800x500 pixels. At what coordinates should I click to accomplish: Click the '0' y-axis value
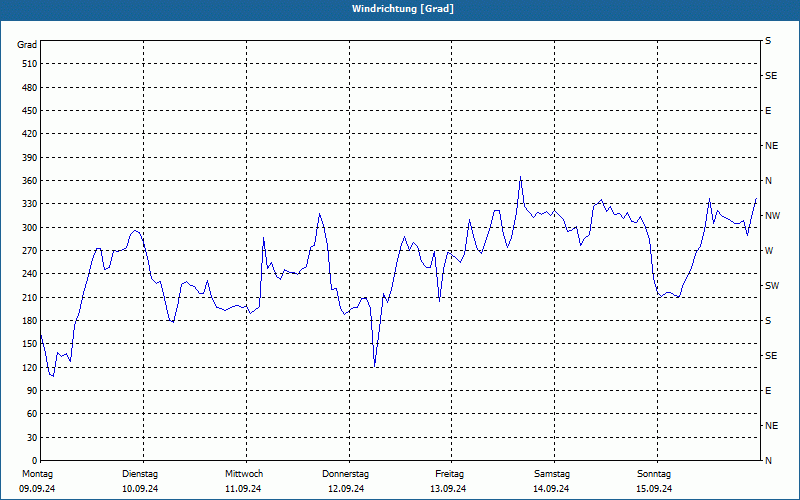click(x=35, y=460)
